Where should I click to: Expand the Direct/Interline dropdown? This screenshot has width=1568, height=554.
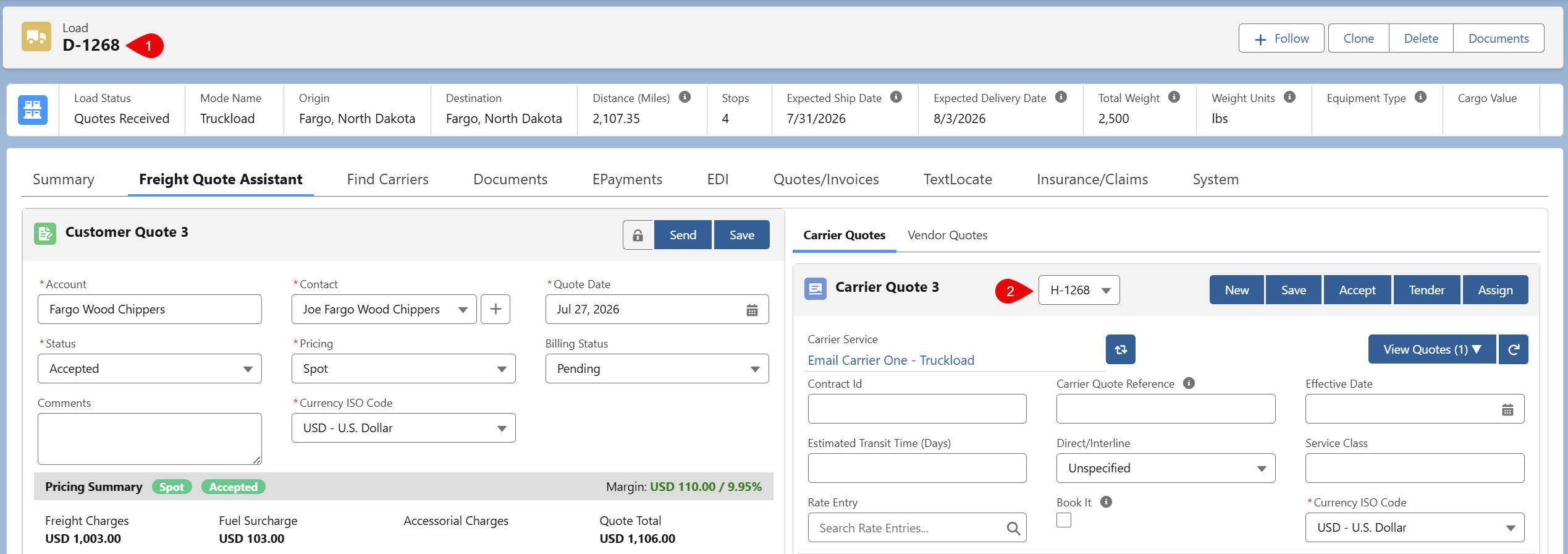point(1165,468)
